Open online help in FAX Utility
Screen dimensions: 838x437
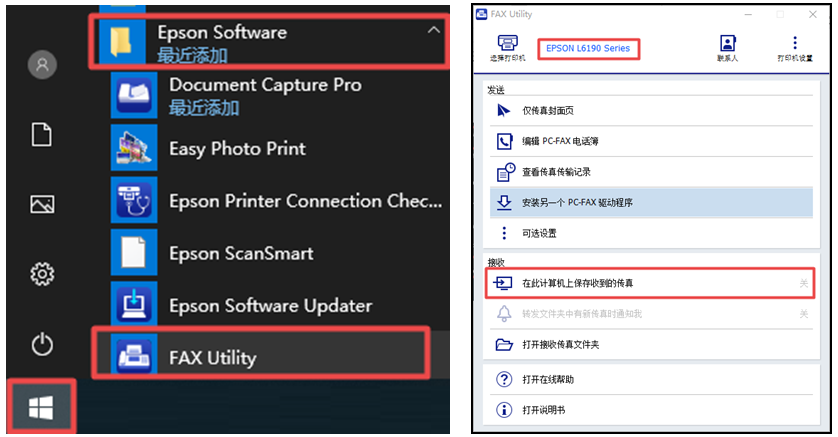[651, 379]
